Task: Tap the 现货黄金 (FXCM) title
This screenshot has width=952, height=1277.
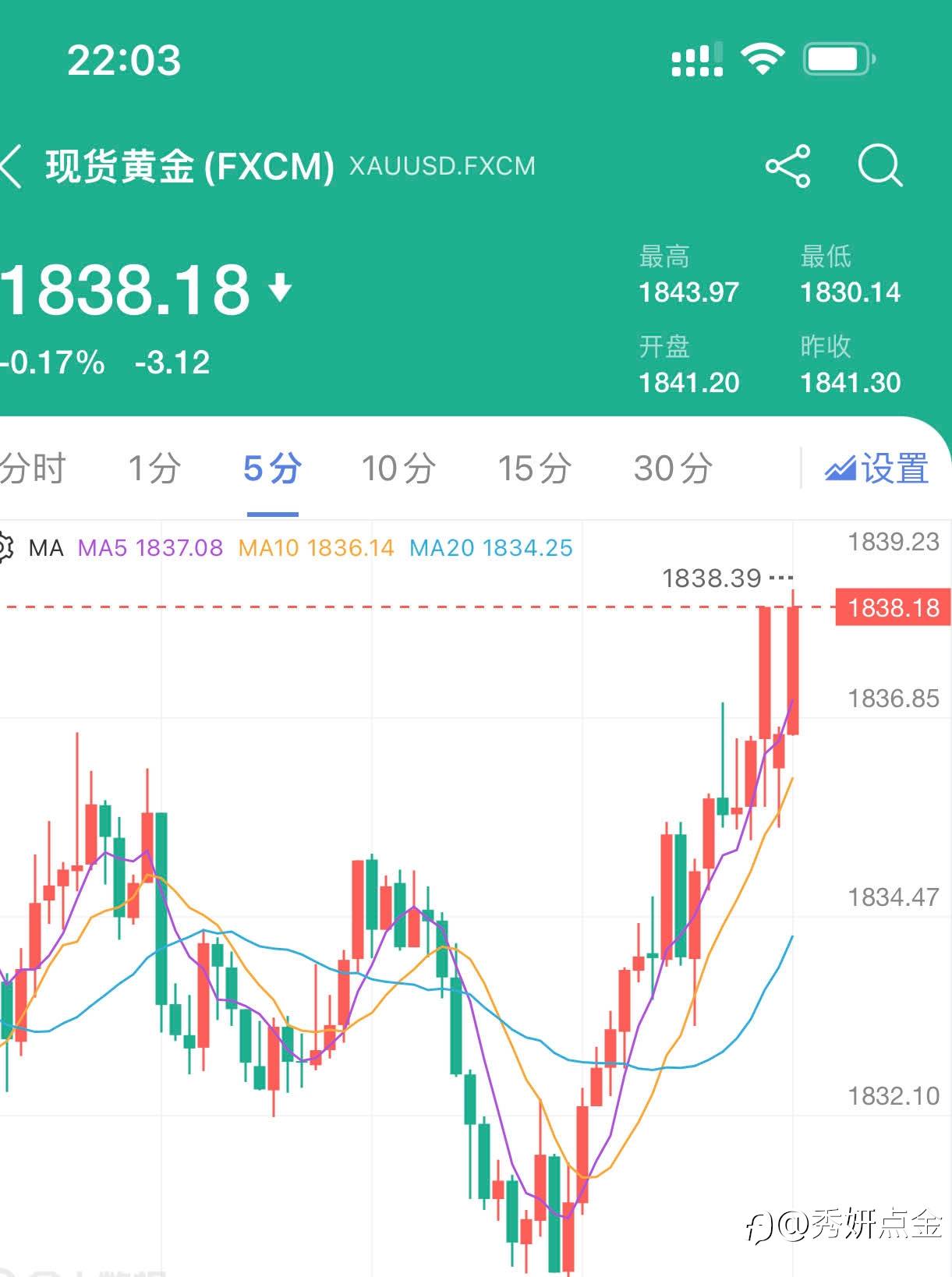Action: pos(190,166)
